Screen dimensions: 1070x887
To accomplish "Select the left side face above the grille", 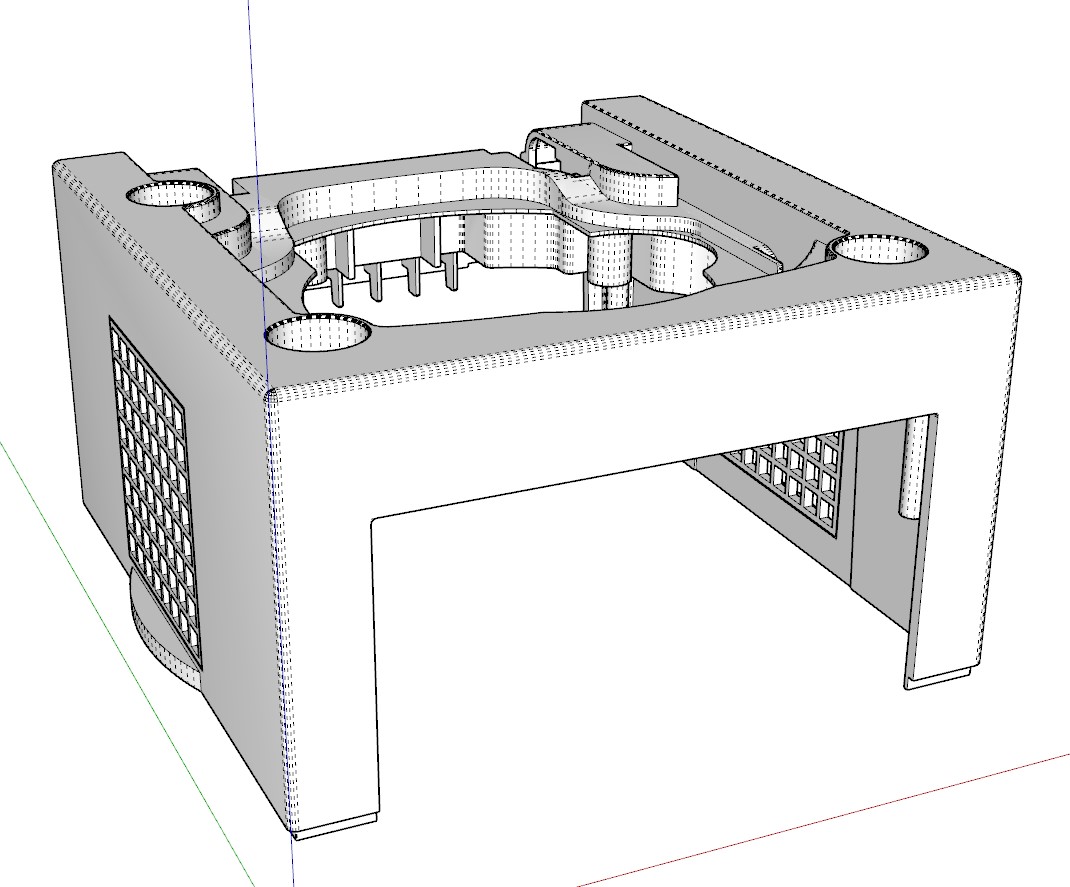I will tap(150, 260).
